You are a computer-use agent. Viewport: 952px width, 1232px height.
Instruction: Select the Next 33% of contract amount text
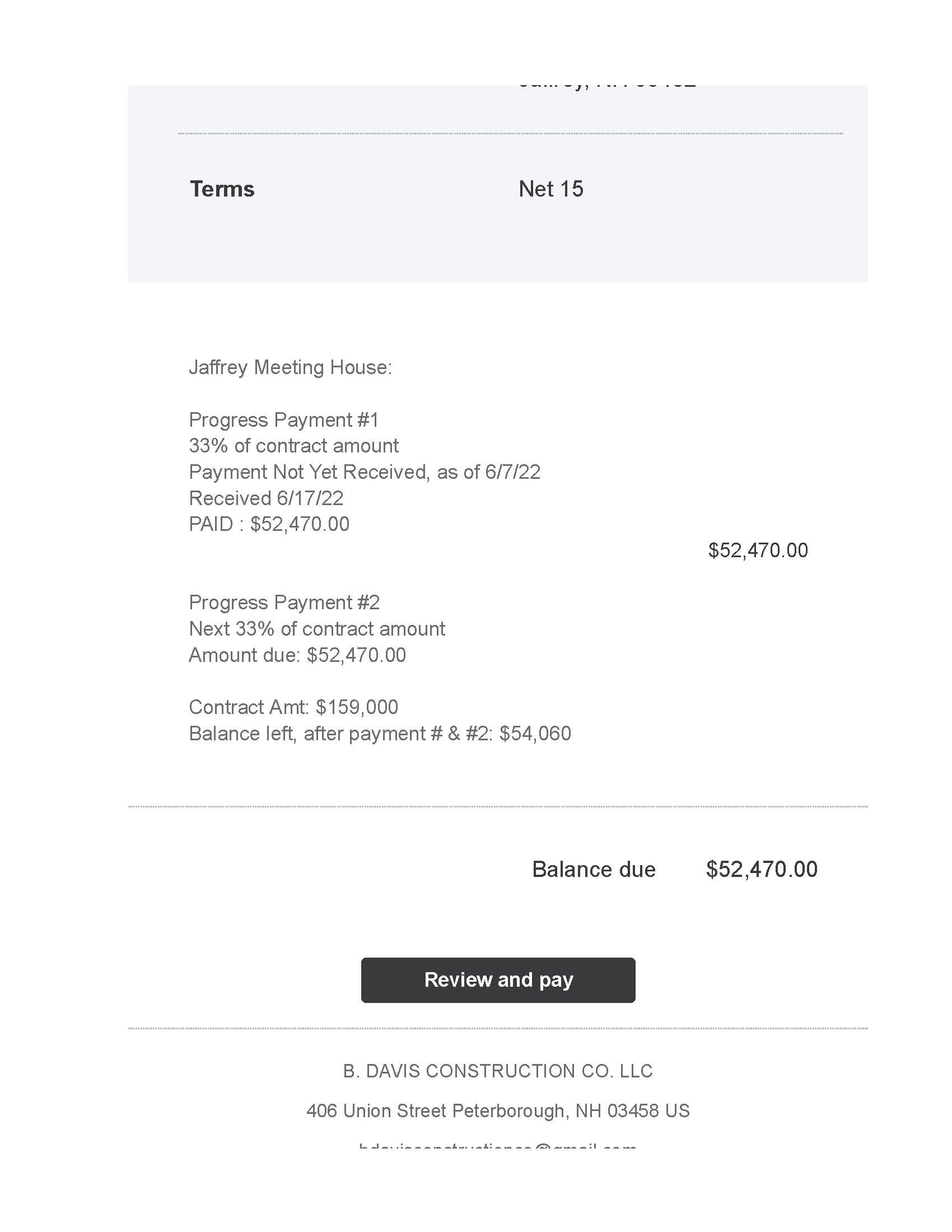pos(317,628)
